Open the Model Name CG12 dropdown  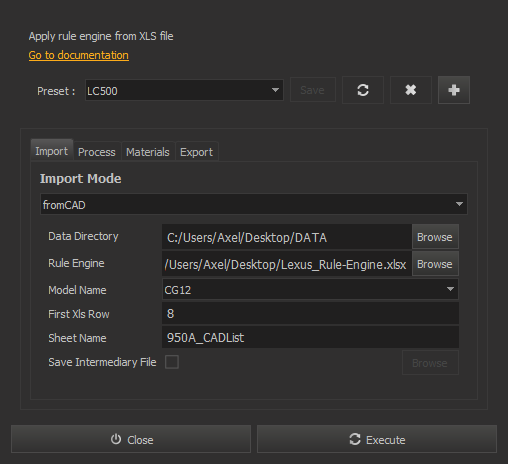[x=310, y=289]
